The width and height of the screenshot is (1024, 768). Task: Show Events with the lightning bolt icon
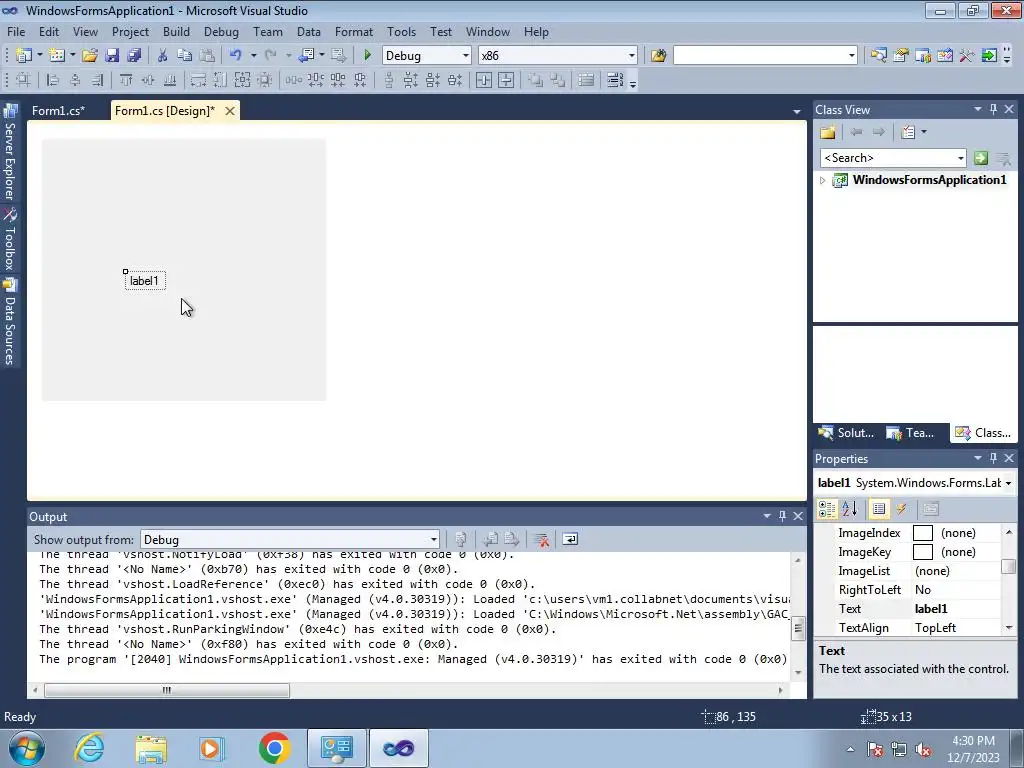click(901, 509)
